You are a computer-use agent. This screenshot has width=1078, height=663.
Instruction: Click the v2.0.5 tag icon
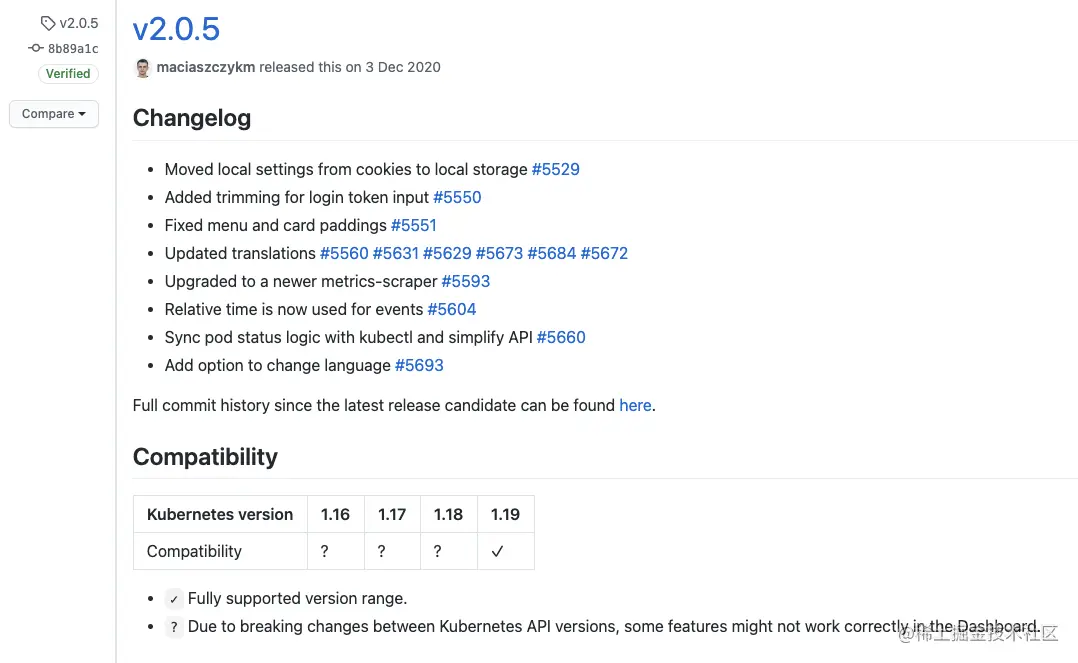click(48, 23)
